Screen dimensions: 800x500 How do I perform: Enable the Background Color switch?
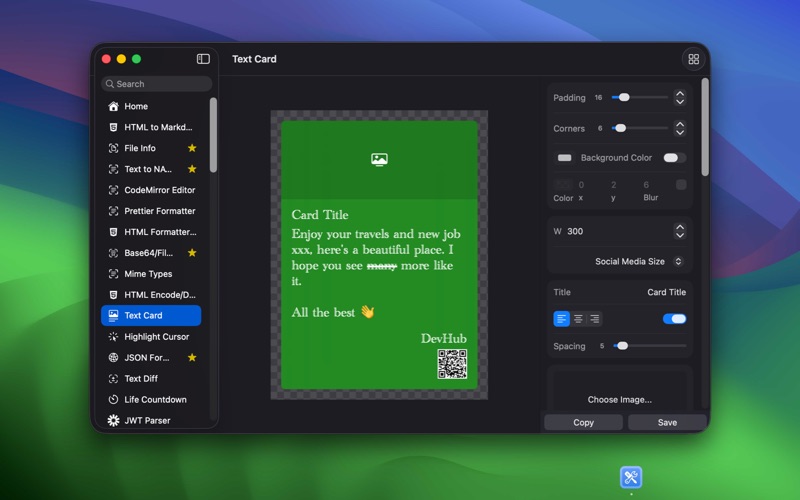click(675, 158)
